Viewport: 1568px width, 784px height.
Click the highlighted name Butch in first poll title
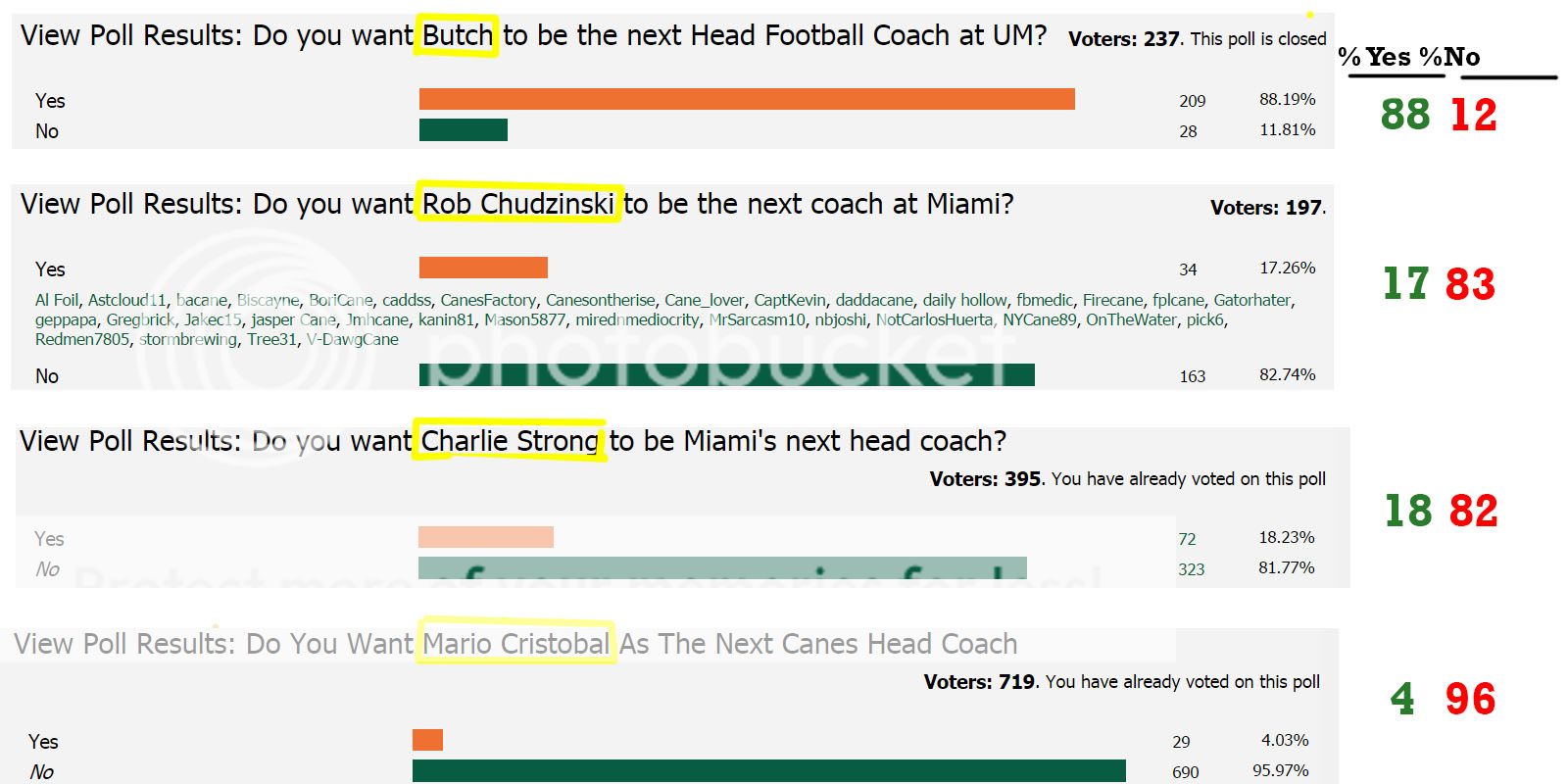457,36
